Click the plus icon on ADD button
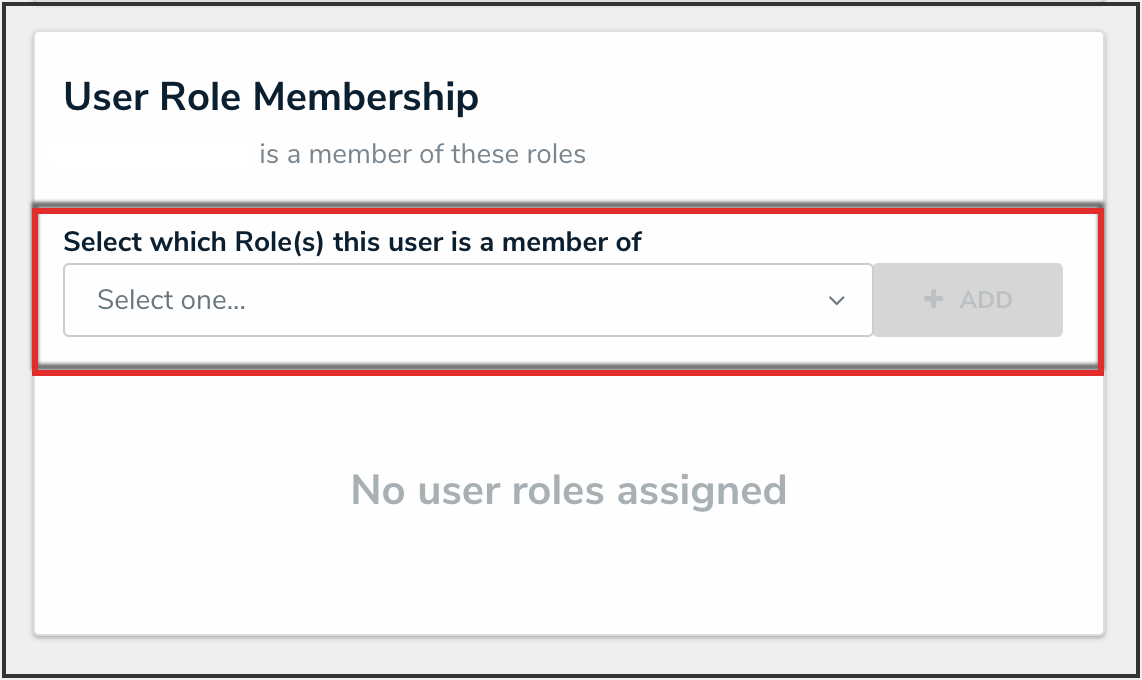 [934, 299]
